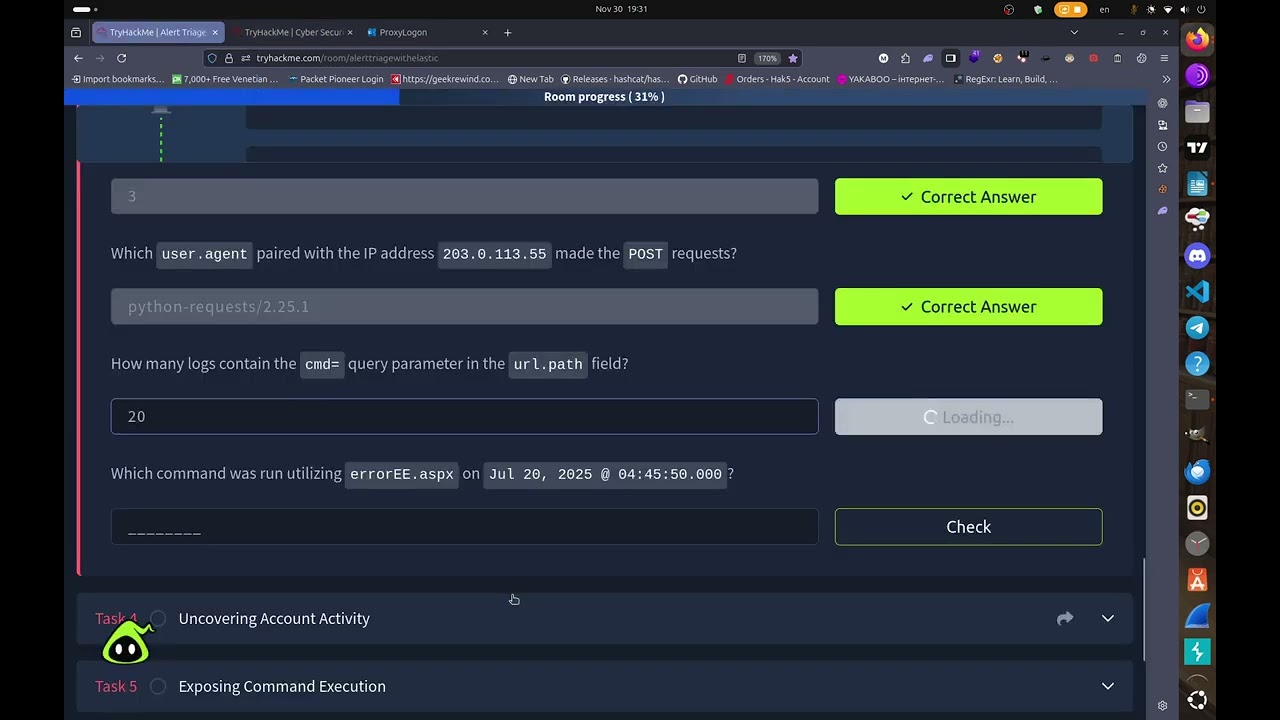Image resolution: width=1280 pixels, height=720 pixels.
Task: Select the Task 5 status circle
Action: (x=158, y=686)
